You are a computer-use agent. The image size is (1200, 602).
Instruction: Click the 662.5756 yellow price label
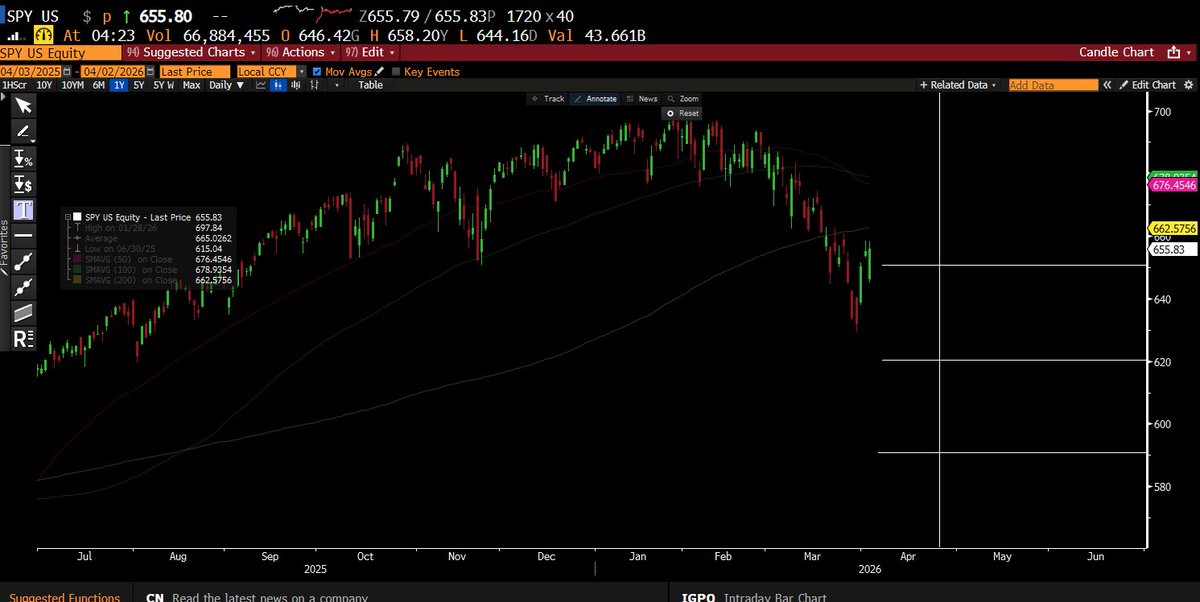tap(1175, 228)
